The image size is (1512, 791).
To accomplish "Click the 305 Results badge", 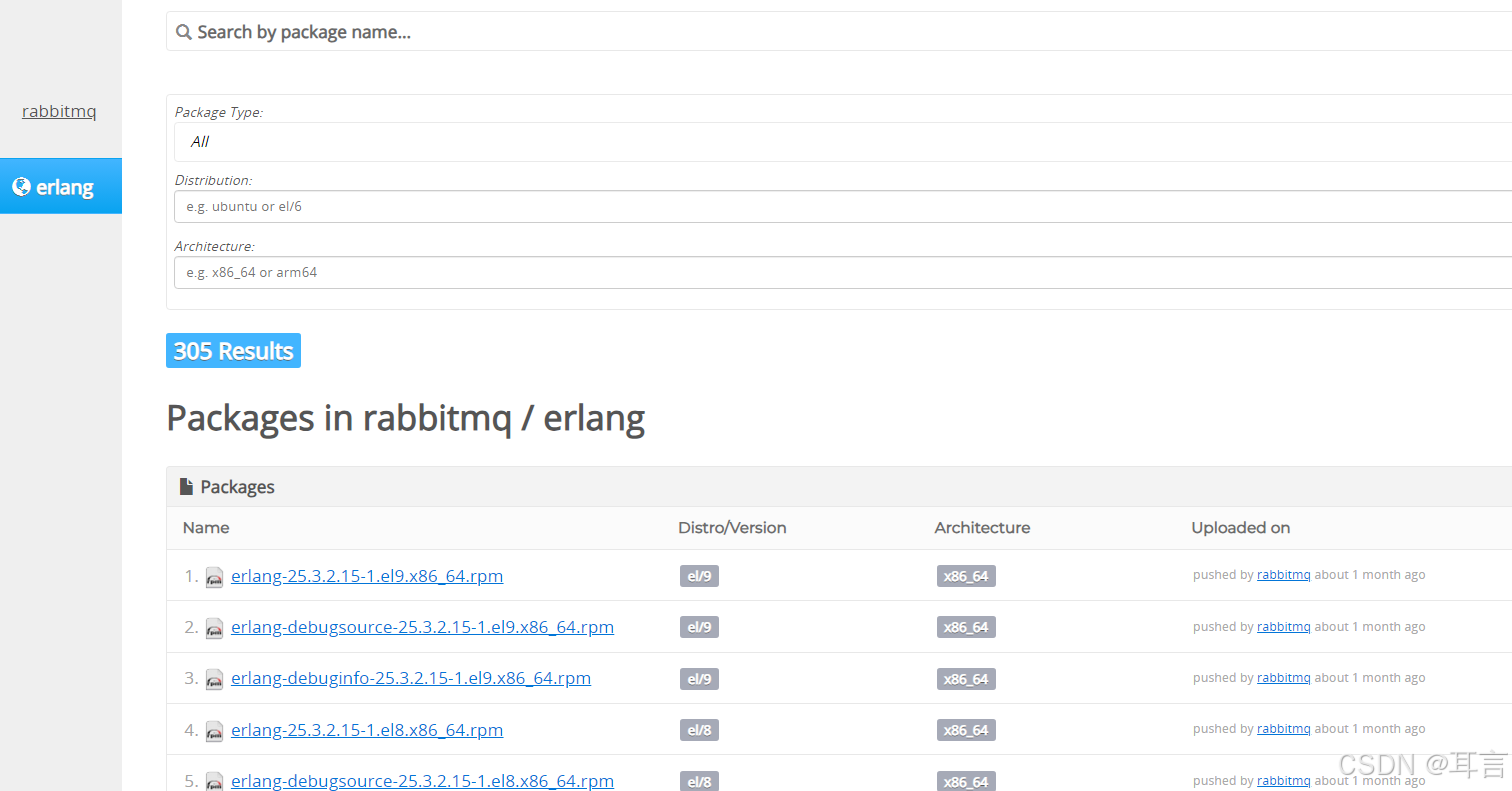I will click(x=233, y=350).
